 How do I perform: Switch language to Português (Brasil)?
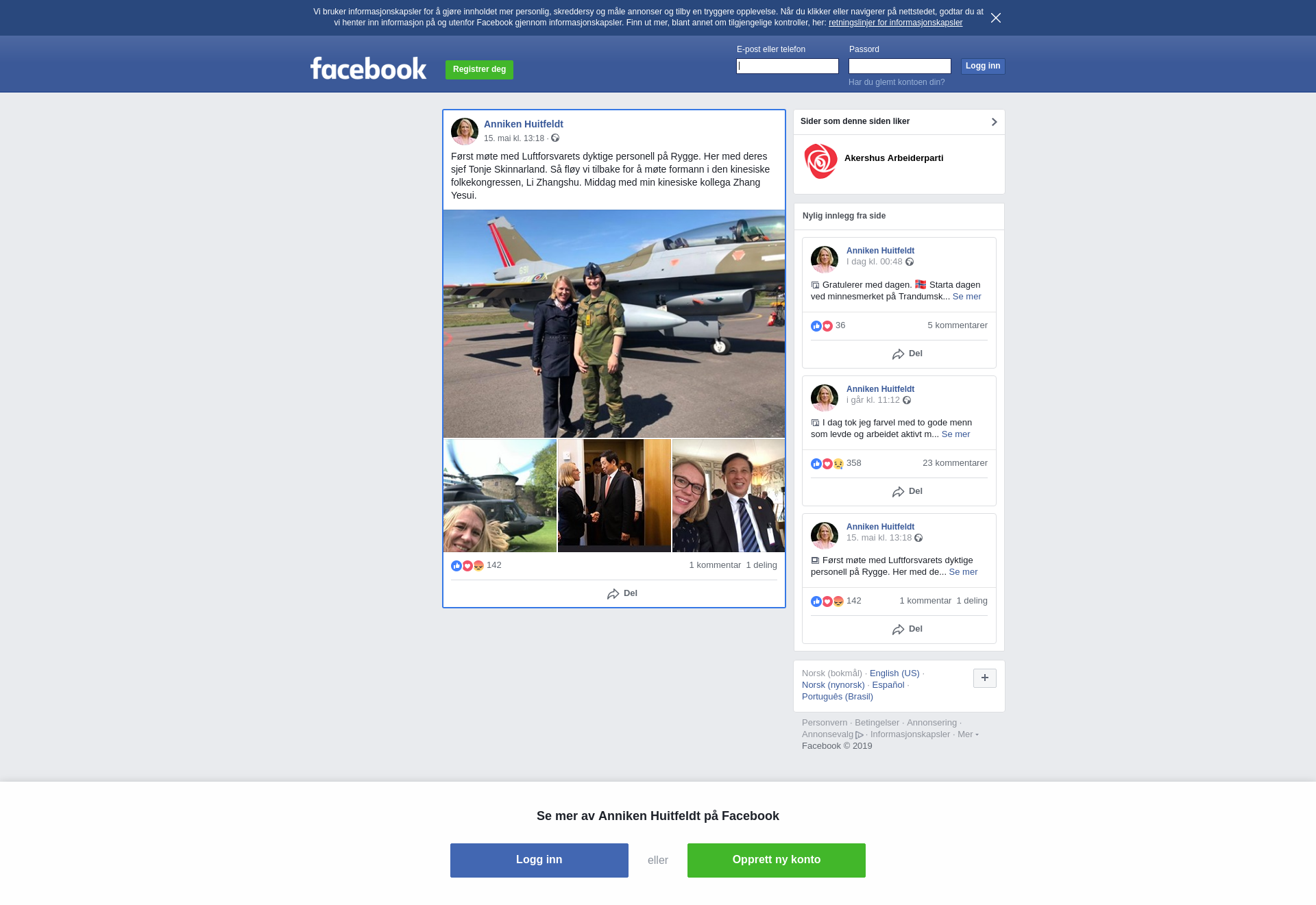tap(838, 697)
